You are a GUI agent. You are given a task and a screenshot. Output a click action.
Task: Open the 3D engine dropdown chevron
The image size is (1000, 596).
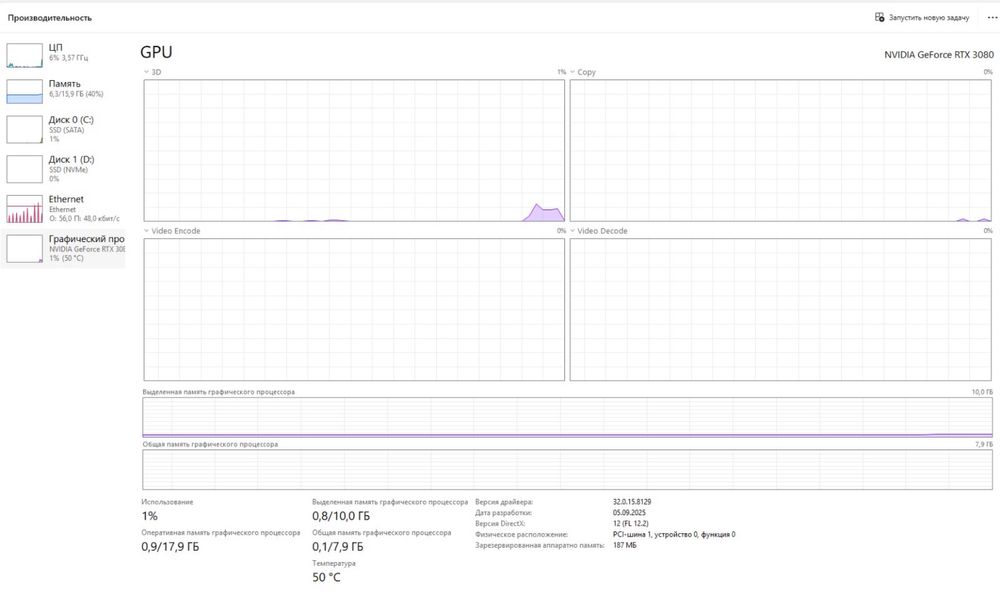tap(146, 72)
